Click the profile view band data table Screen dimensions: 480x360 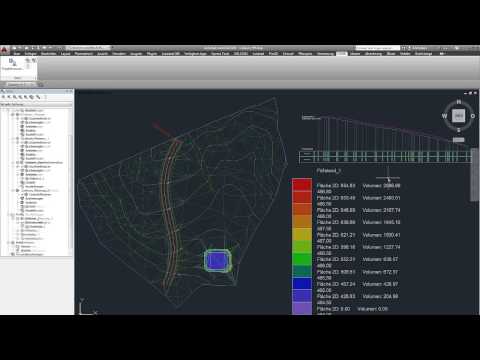pos(386,157)
